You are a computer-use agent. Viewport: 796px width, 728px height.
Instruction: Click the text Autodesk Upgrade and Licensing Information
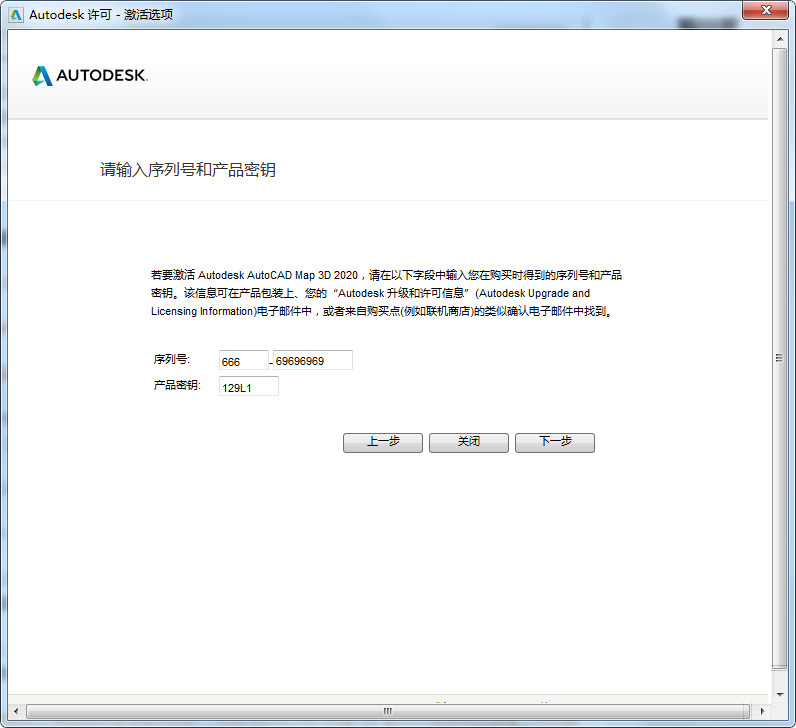tap(370, 302)
